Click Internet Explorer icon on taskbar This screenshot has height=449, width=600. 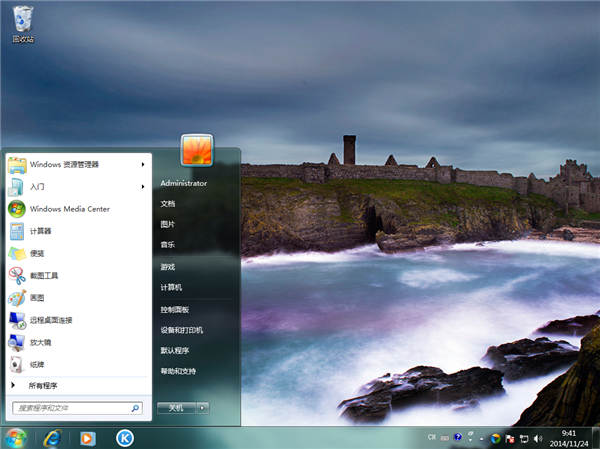tap(51, 437)
